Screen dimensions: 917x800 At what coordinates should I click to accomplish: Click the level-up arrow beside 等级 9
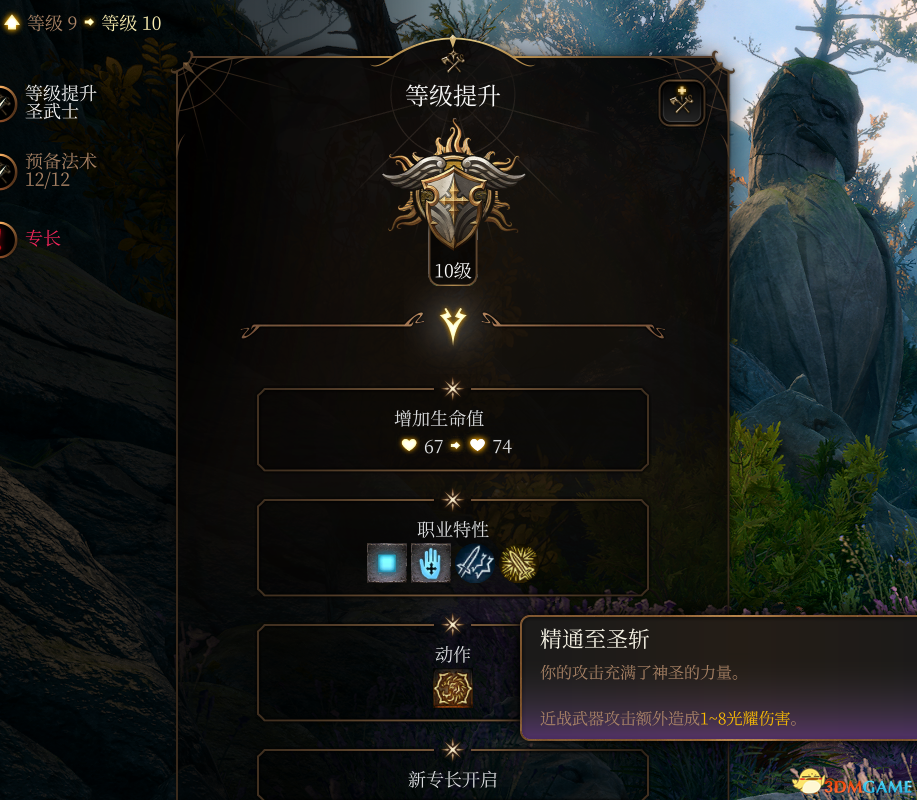[x=12, y=23]
